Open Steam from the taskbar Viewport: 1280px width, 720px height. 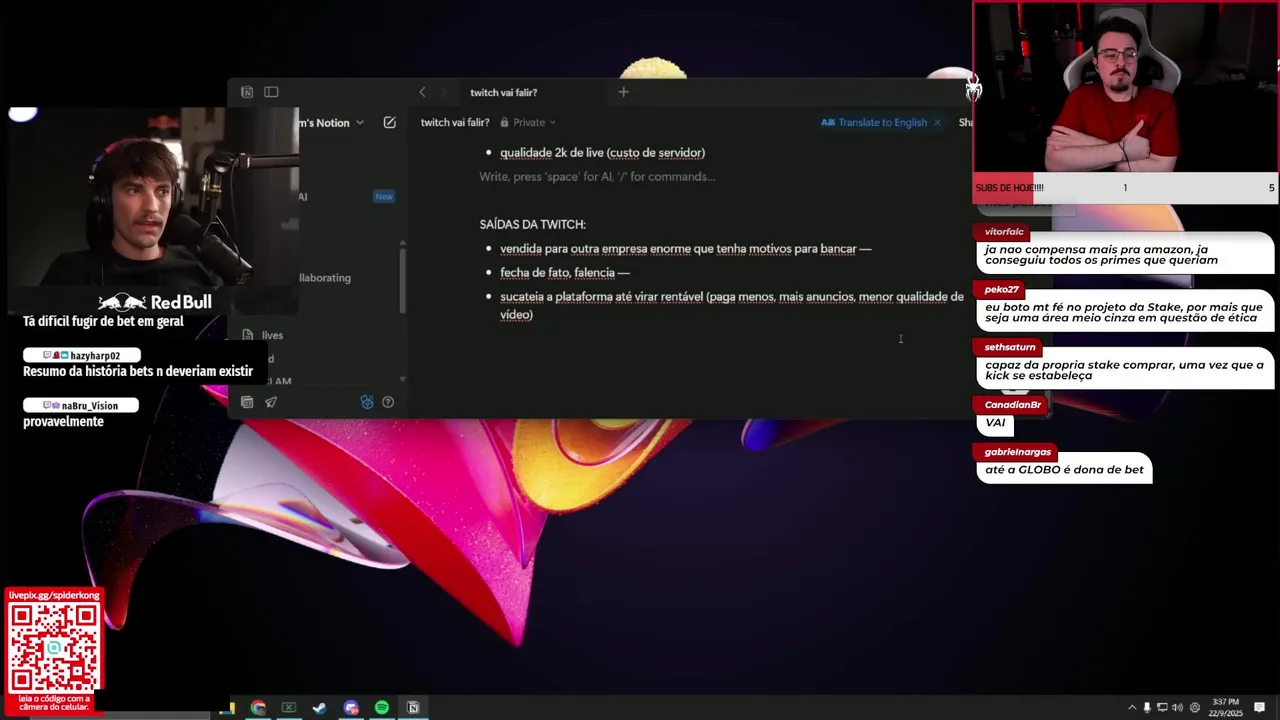pos(320,708)
